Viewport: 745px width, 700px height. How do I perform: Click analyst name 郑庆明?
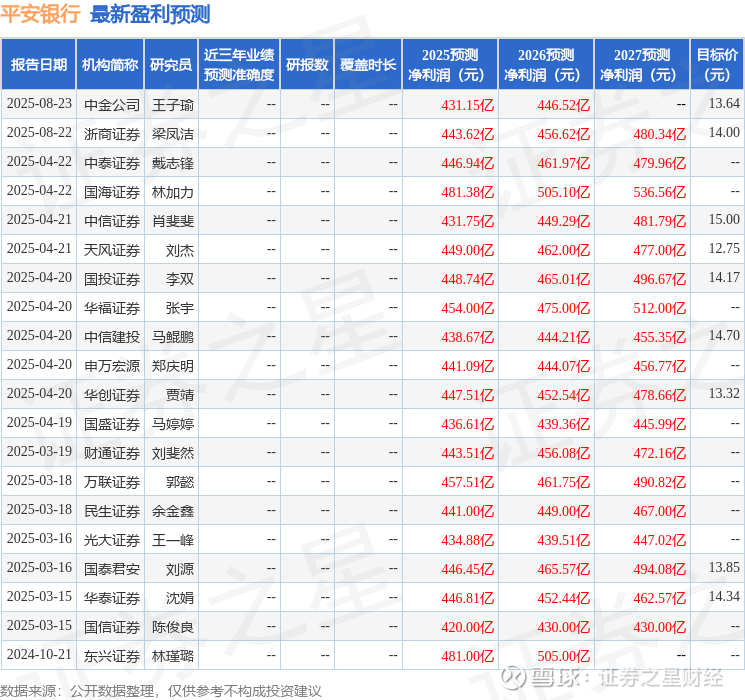point(173,366)
